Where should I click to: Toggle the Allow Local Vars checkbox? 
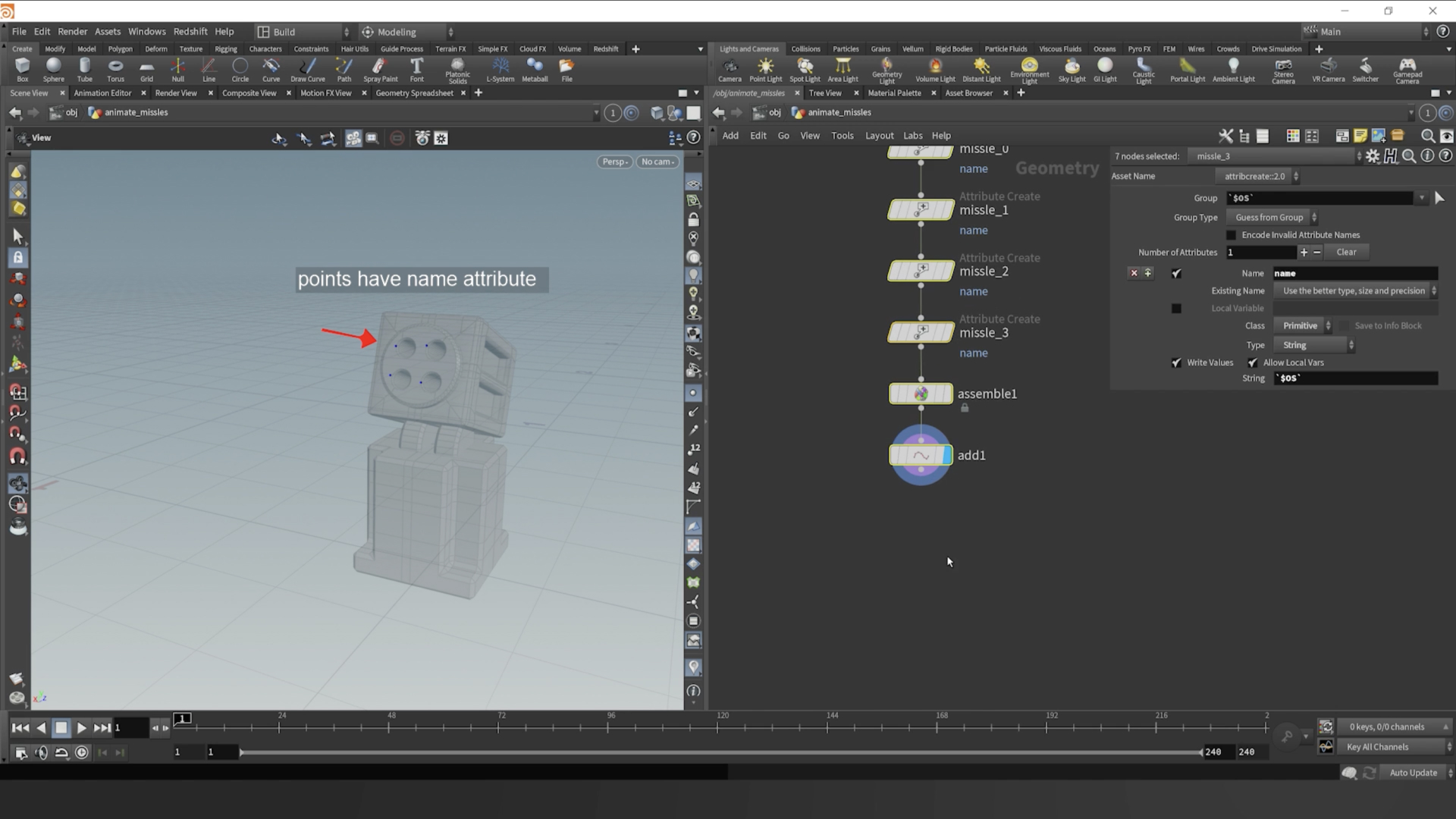(x=1253, y=362)
